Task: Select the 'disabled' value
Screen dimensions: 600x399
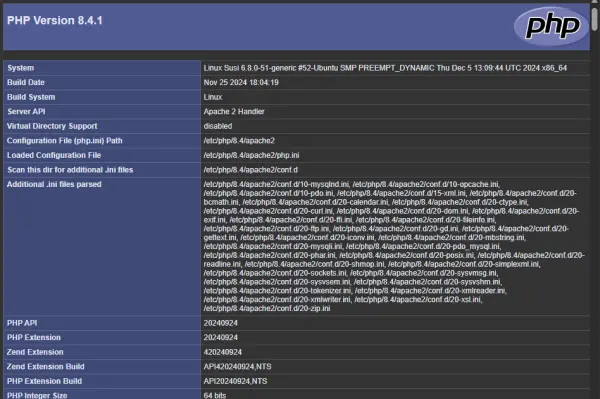Action: point(218,126)
